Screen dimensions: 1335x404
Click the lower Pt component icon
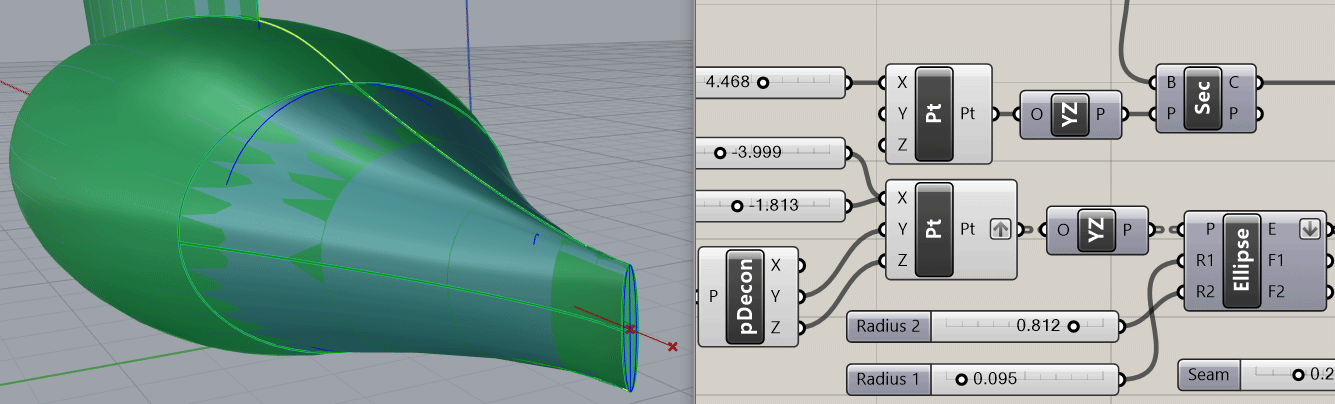[x=936, y=229]
